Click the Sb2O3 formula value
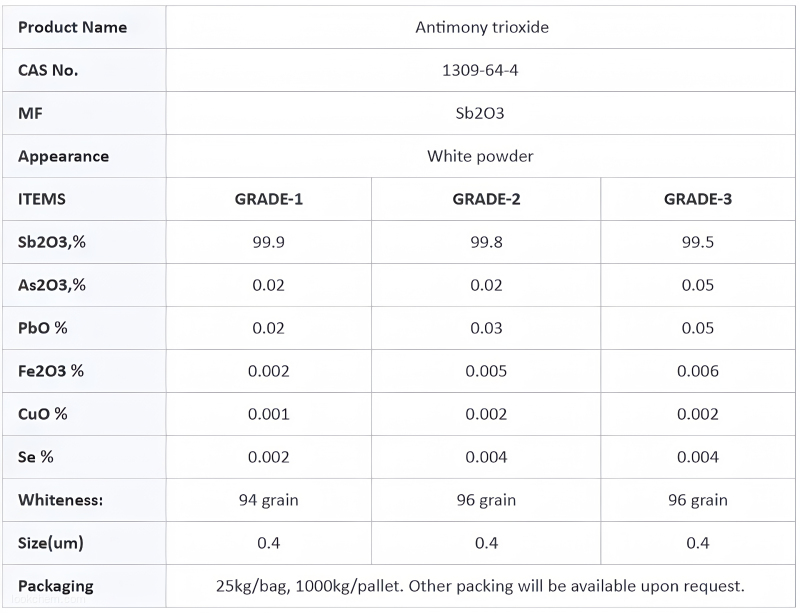Viewport: 800px width, 613px height. pos(480,113)
